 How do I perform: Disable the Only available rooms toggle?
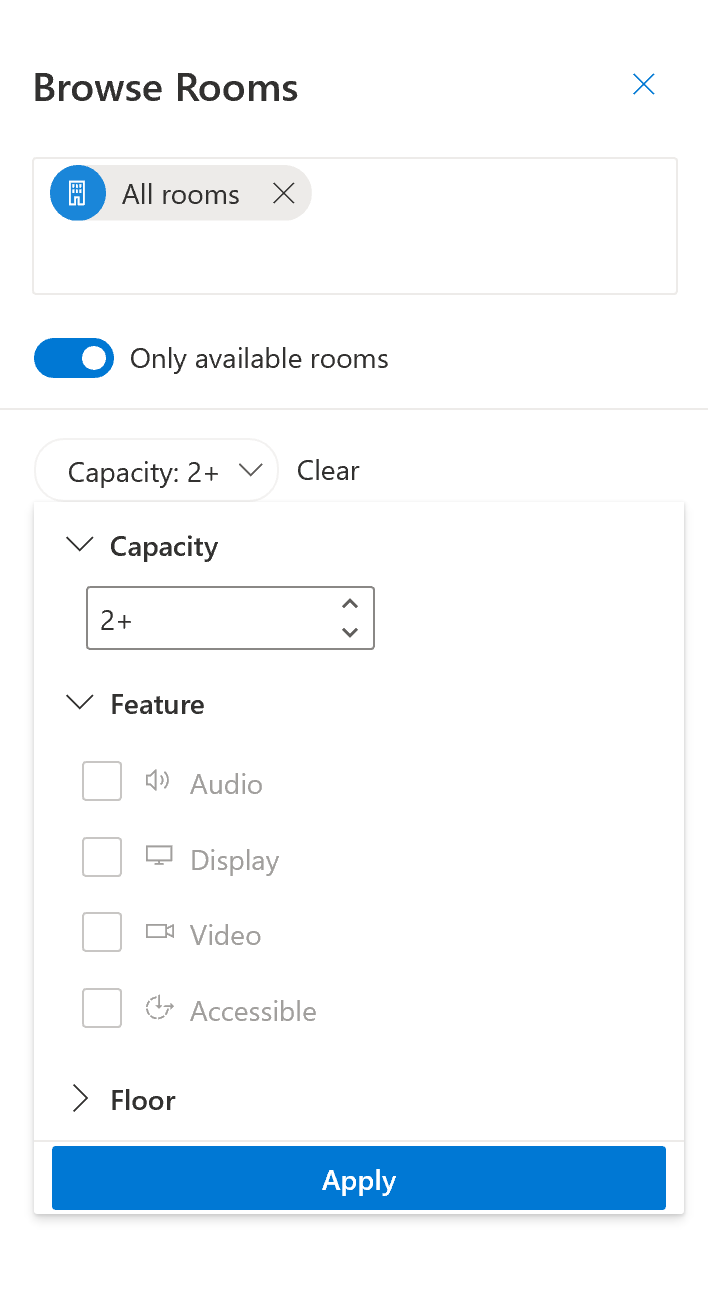click(74, 358)
